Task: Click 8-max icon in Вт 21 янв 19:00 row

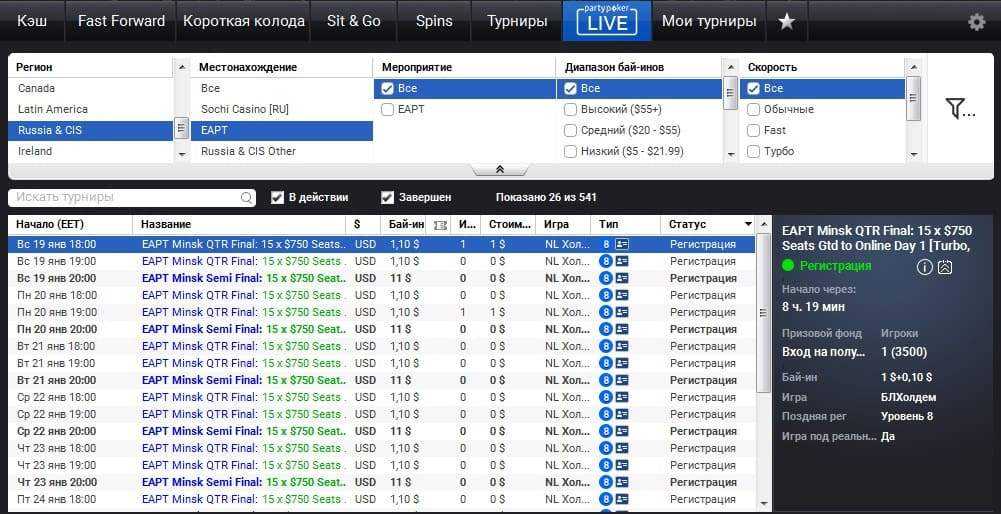Action: coord(606,363)
